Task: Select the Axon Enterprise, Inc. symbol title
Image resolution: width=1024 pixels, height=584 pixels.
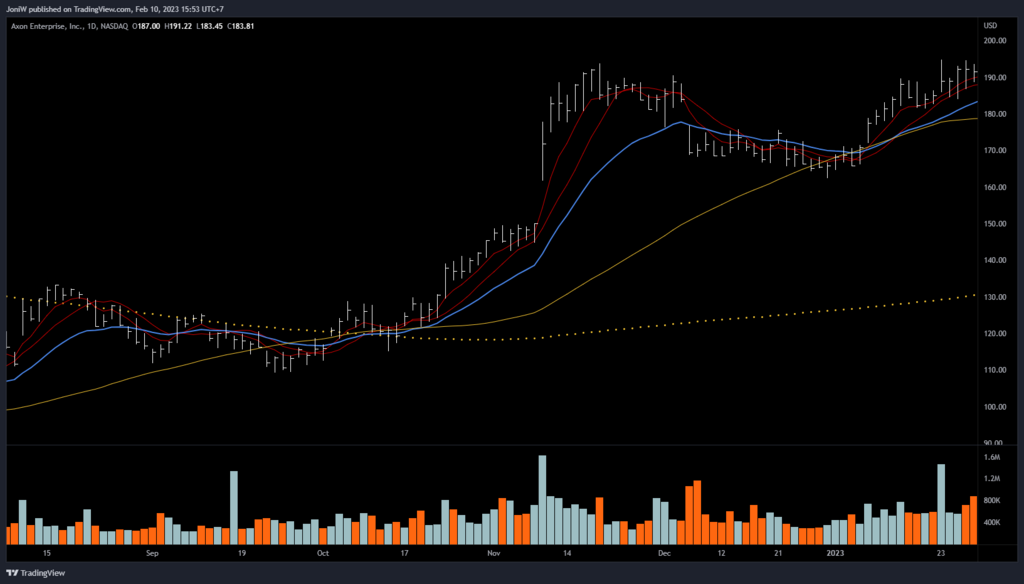Action: (x=52, y=27)
